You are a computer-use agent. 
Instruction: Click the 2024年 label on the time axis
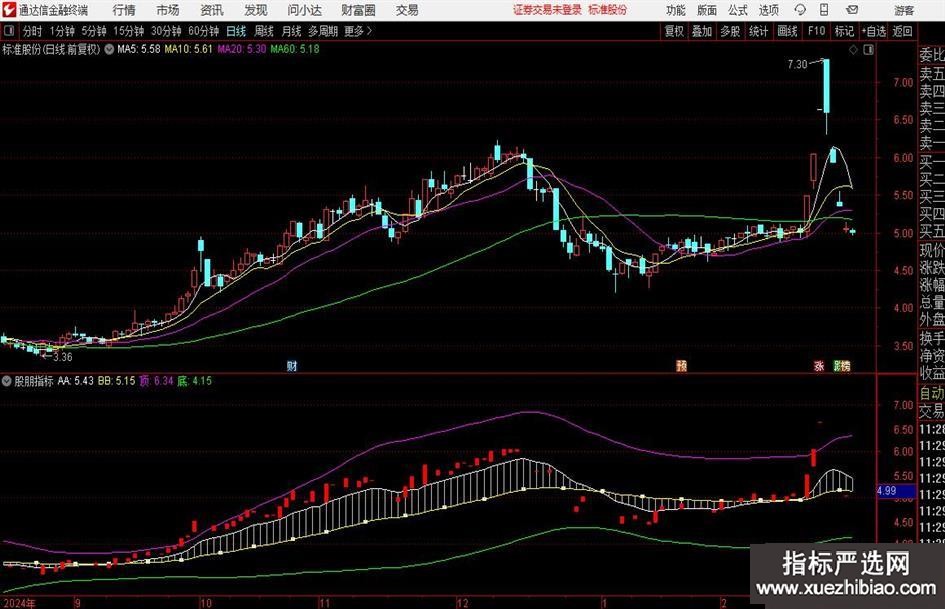tap(19, 603)
